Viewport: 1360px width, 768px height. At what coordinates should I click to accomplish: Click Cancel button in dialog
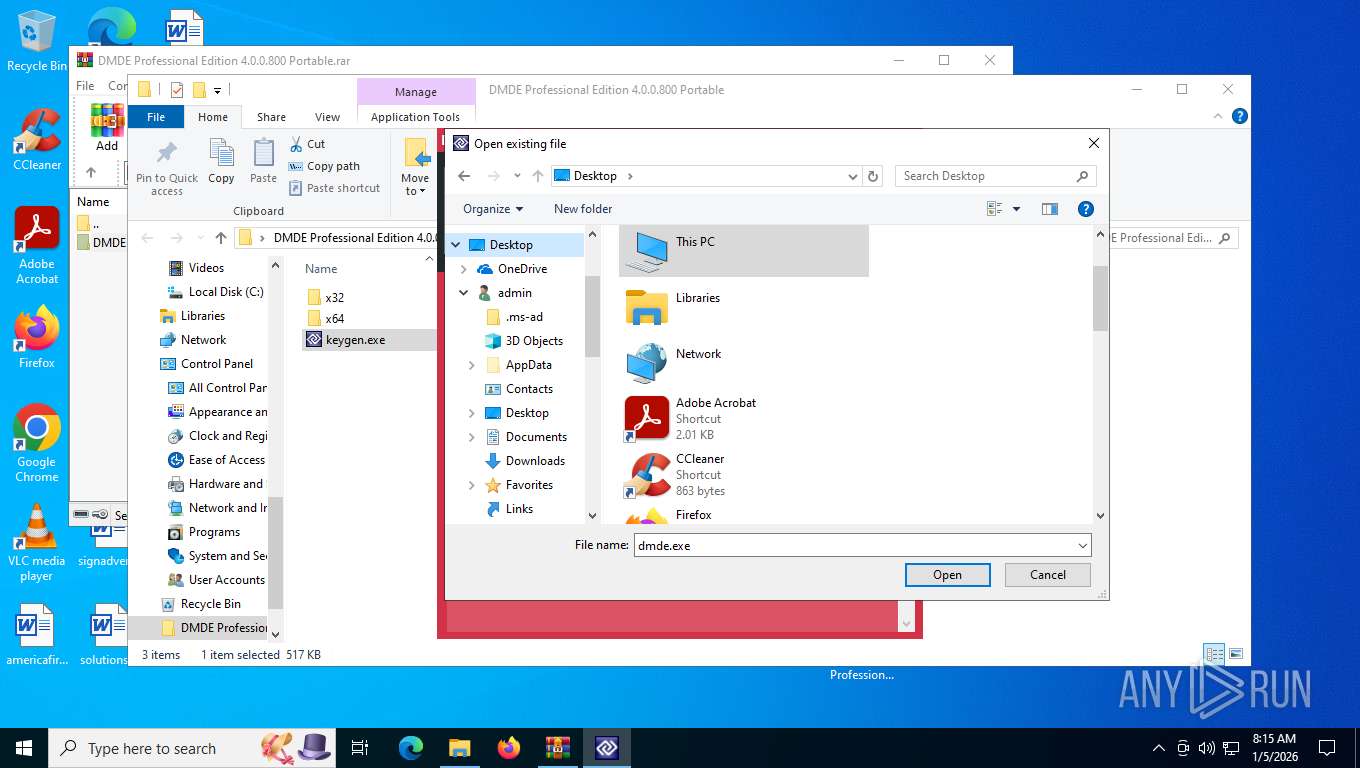(x=1048, y=575)
